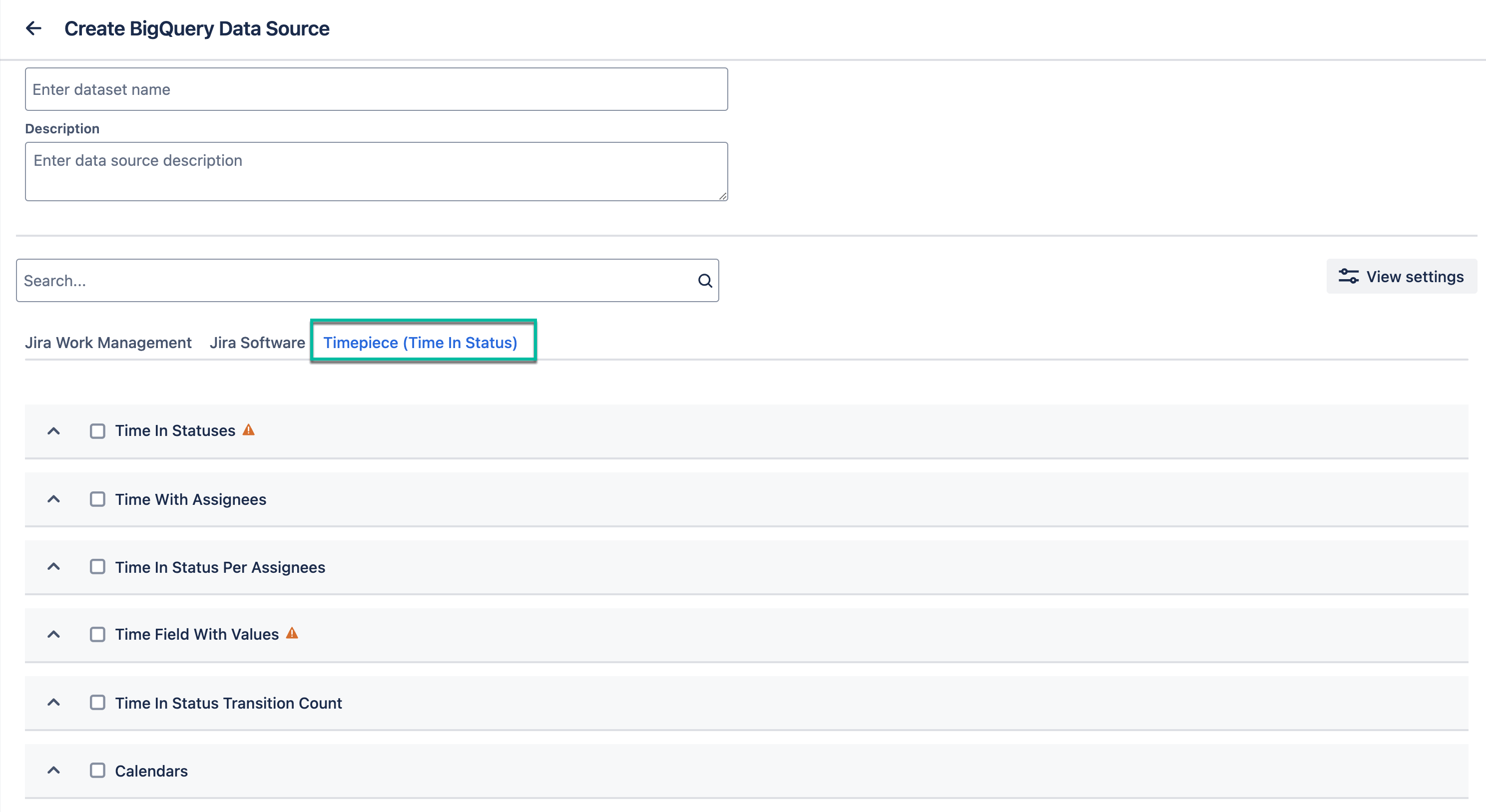Collapse the Time In Statuses section
Viewport: 1486px width, 812px height.
pyautogui.click(x=53, y=430)
